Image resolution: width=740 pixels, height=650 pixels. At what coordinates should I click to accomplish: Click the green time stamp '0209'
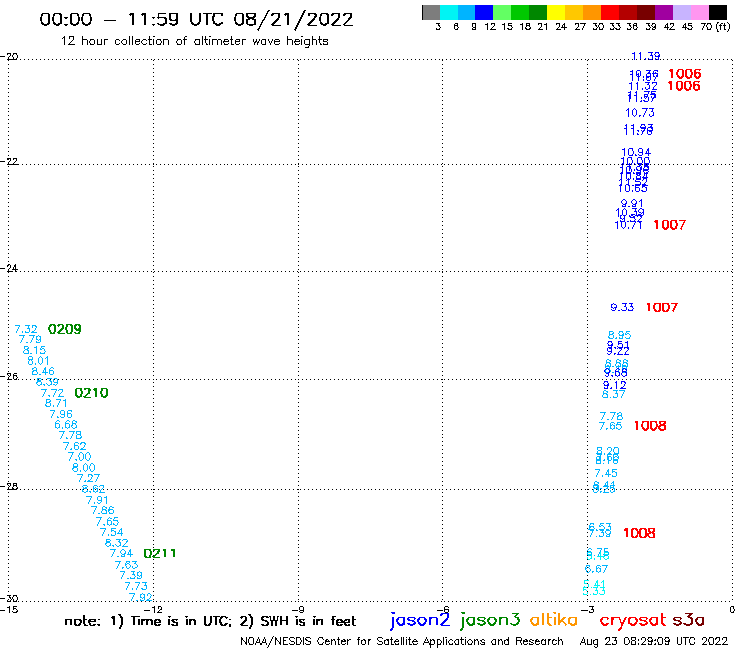[65, 329]
